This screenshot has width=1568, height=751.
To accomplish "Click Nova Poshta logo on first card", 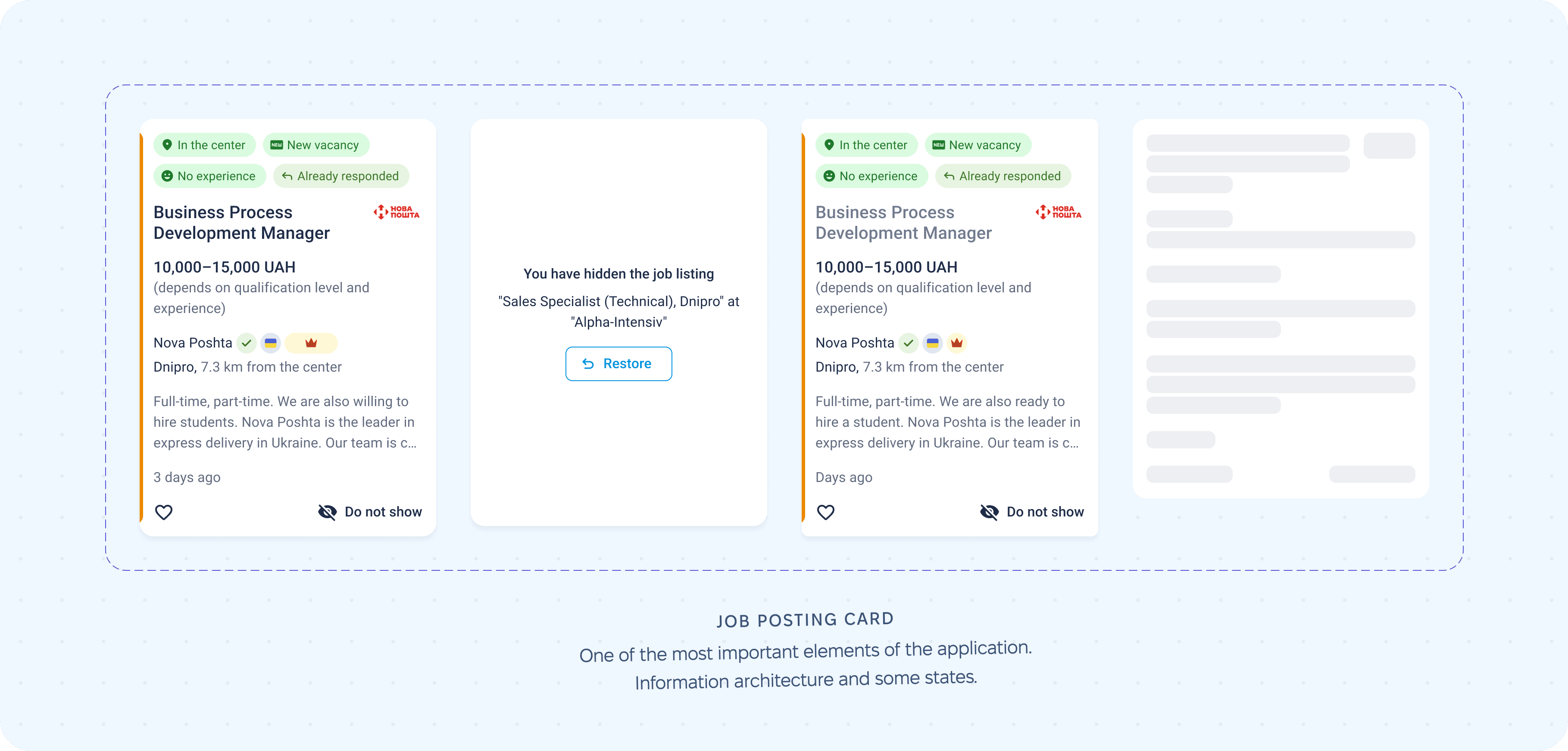I will tap(397, 212).
